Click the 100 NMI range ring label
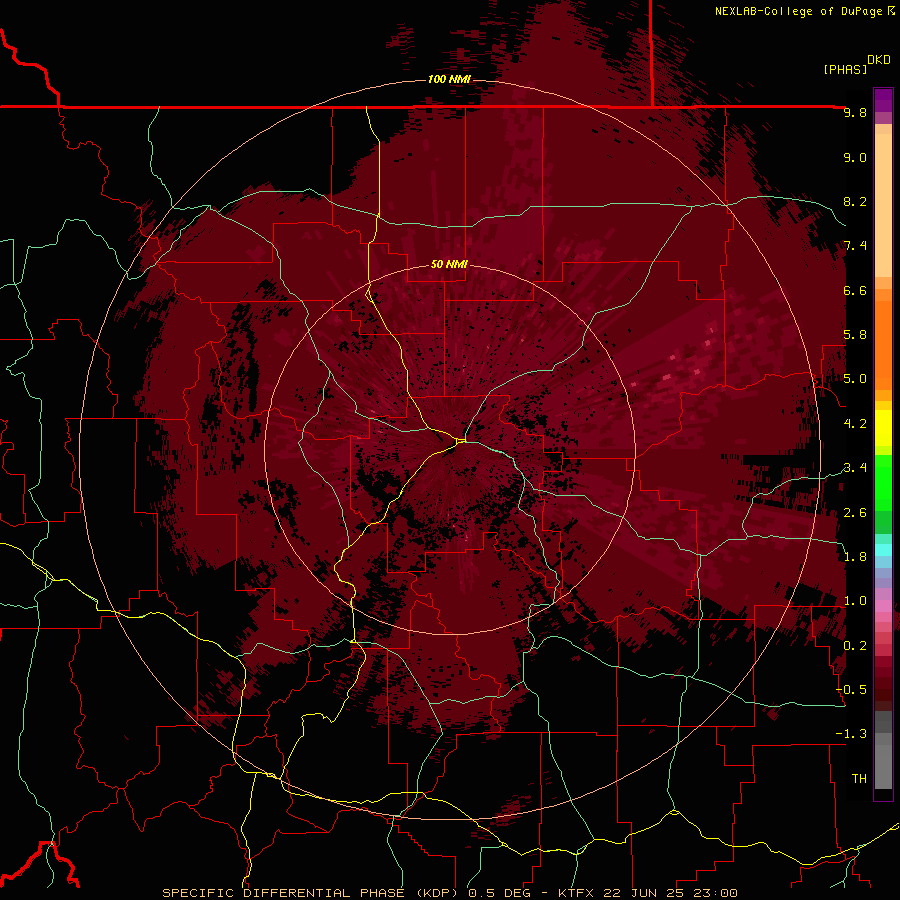The width and height of the screenshot is (900, 900). point(449,79)
